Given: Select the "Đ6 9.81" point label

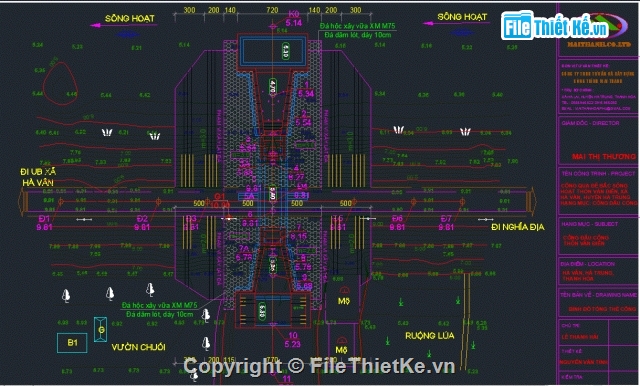Looking at the screenshot, I should click(397, 223).
